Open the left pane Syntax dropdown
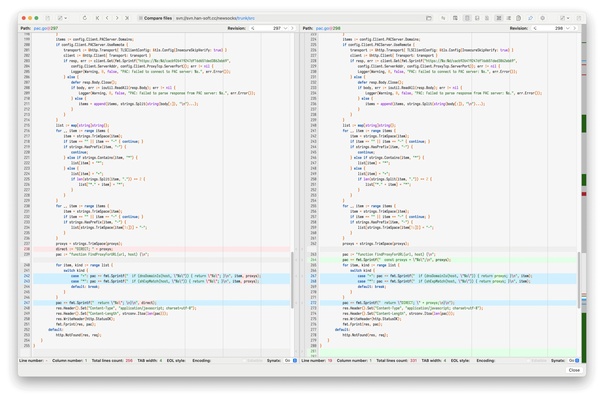 coord(291,361)
